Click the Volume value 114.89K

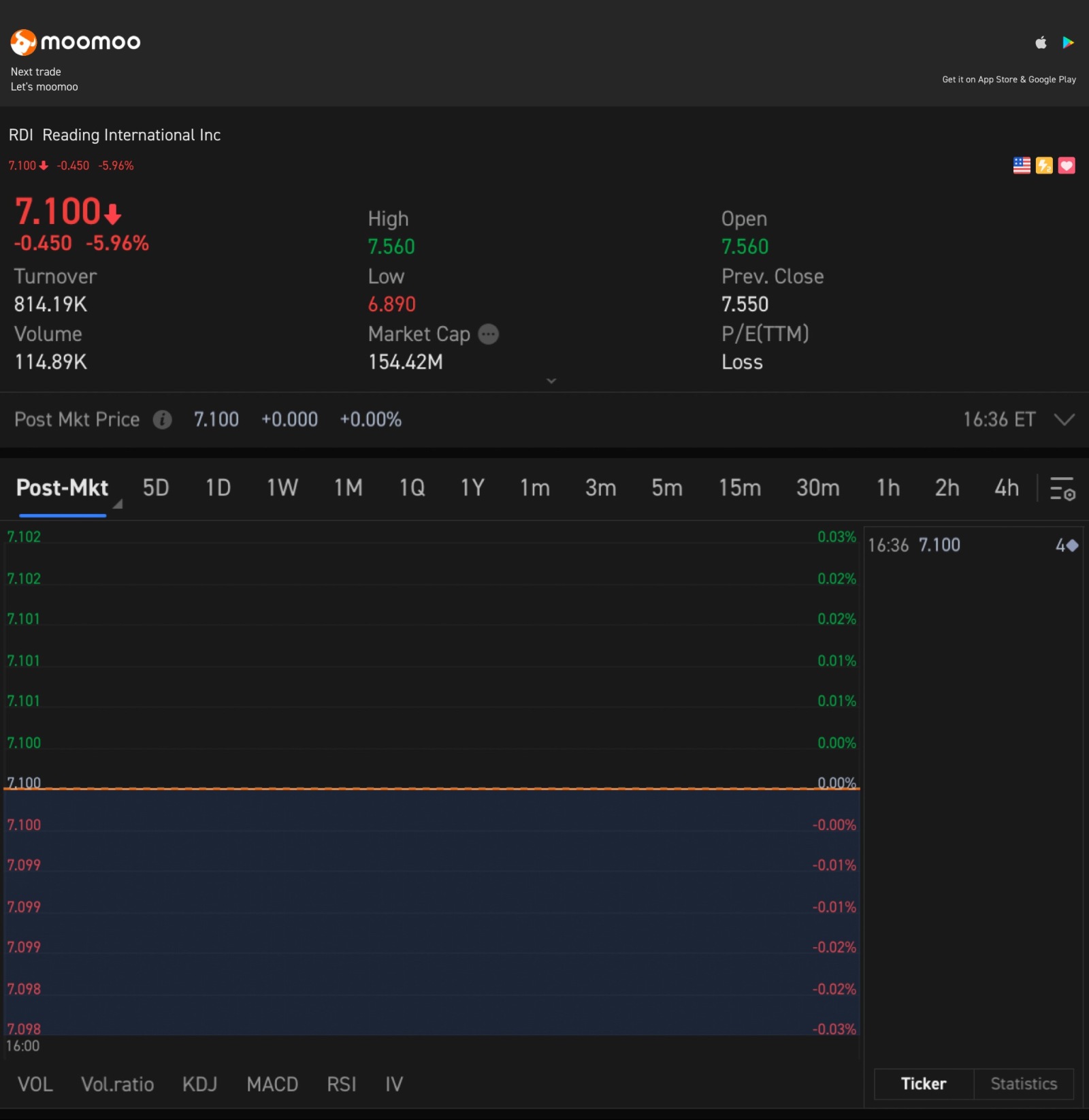click(x=51, y=362)
